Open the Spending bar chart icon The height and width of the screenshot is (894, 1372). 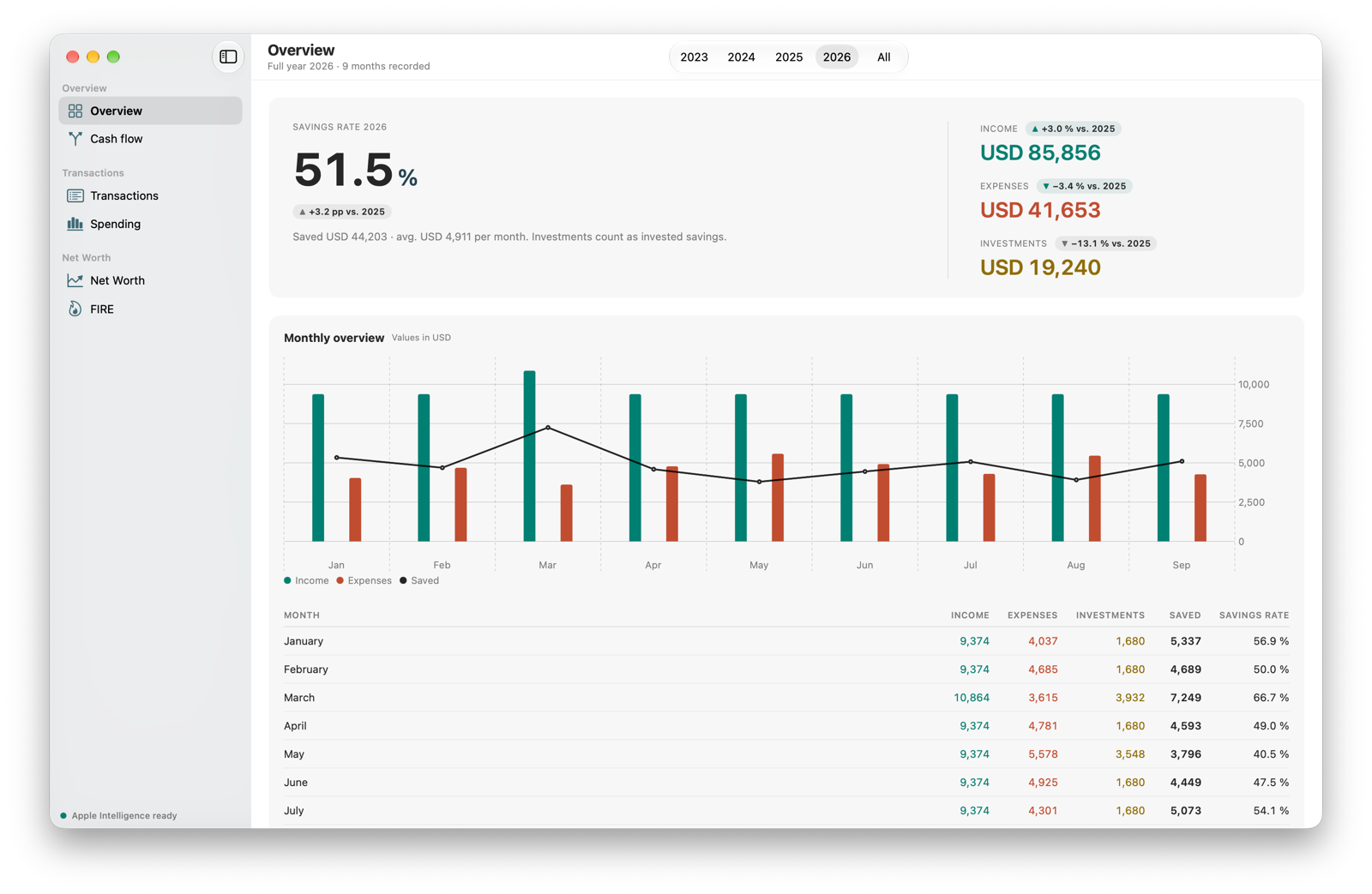click(x=75, y=224)
